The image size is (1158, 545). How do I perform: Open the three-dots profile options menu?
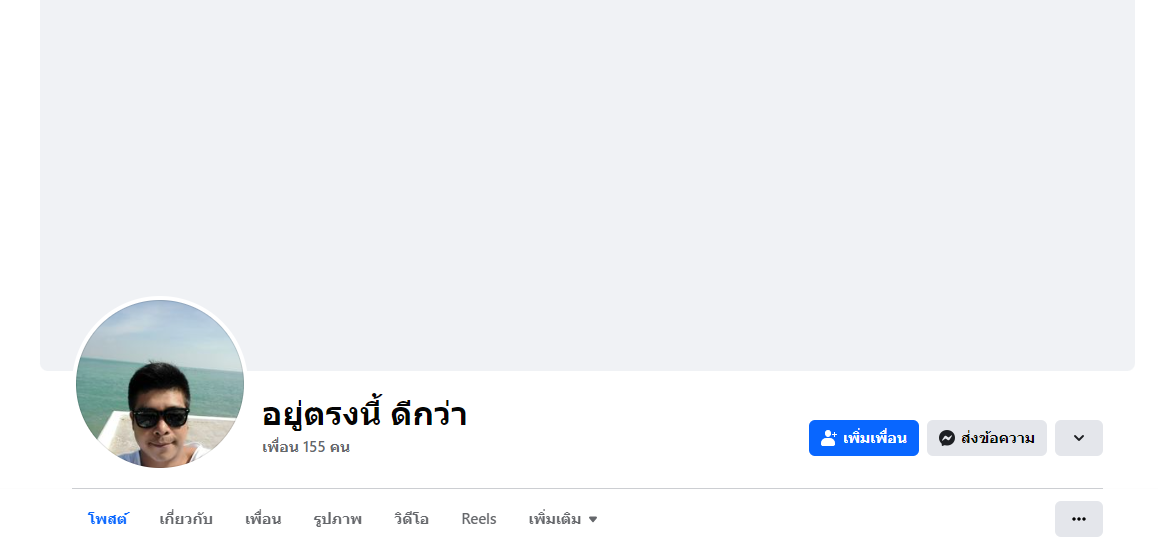pyautogui.click(x=1078, y=519)
